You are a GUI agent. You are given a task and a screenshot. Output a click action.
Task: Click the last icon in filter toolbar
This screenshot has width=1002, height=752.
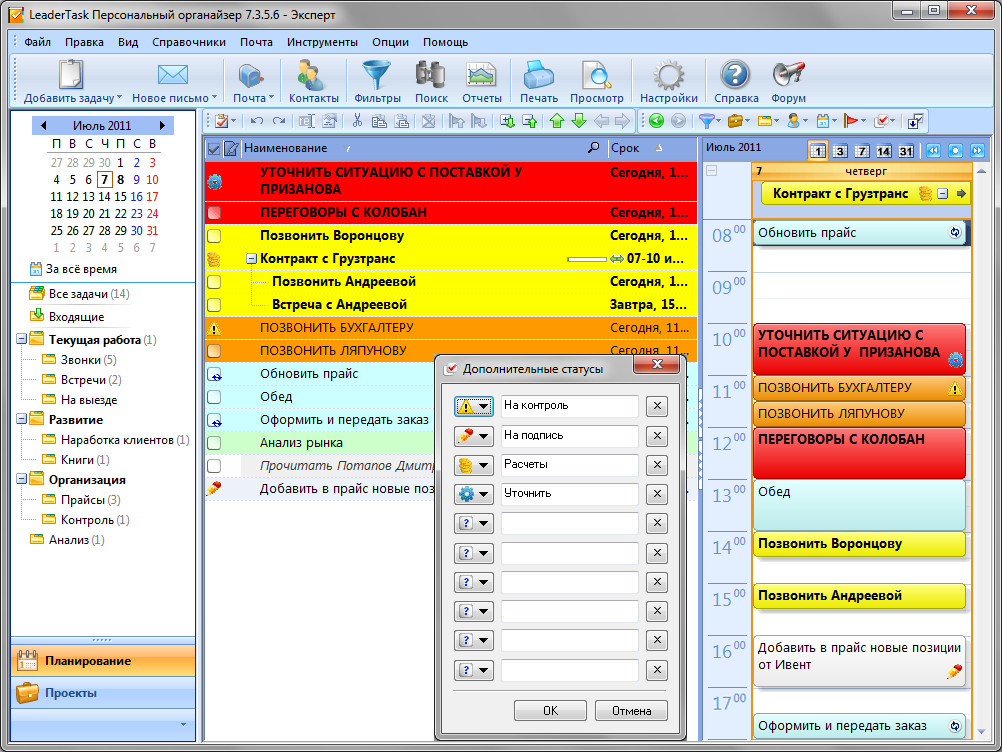coord(915,121)
